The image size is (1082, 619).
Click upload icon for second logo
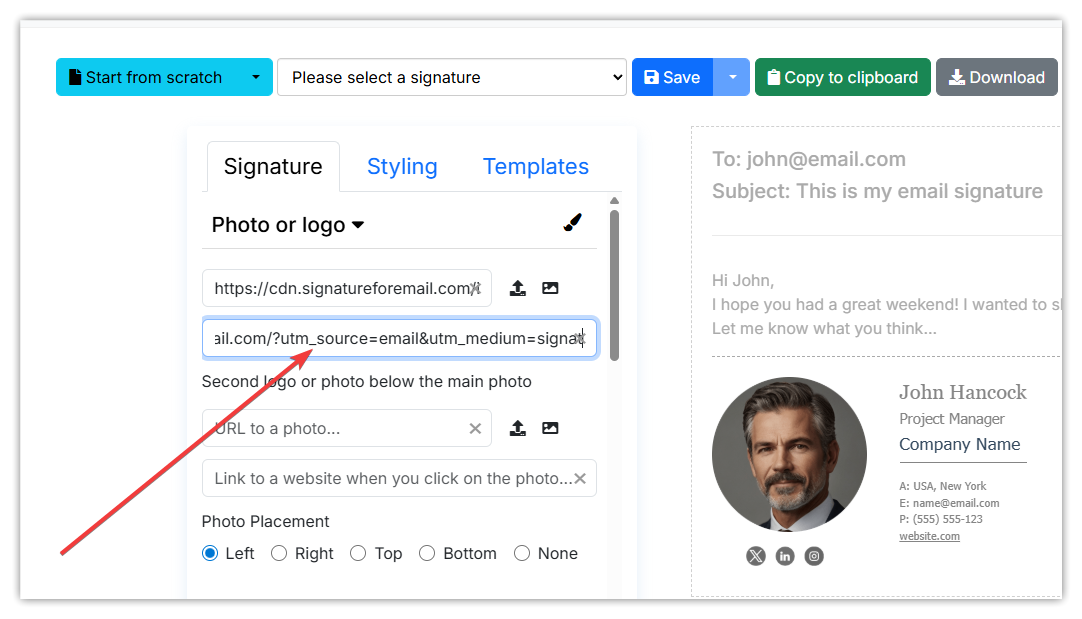518,428
